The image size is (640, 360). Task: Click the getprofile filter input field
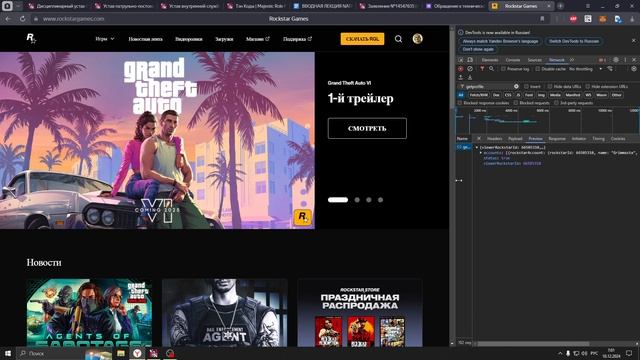pos(489,87)
